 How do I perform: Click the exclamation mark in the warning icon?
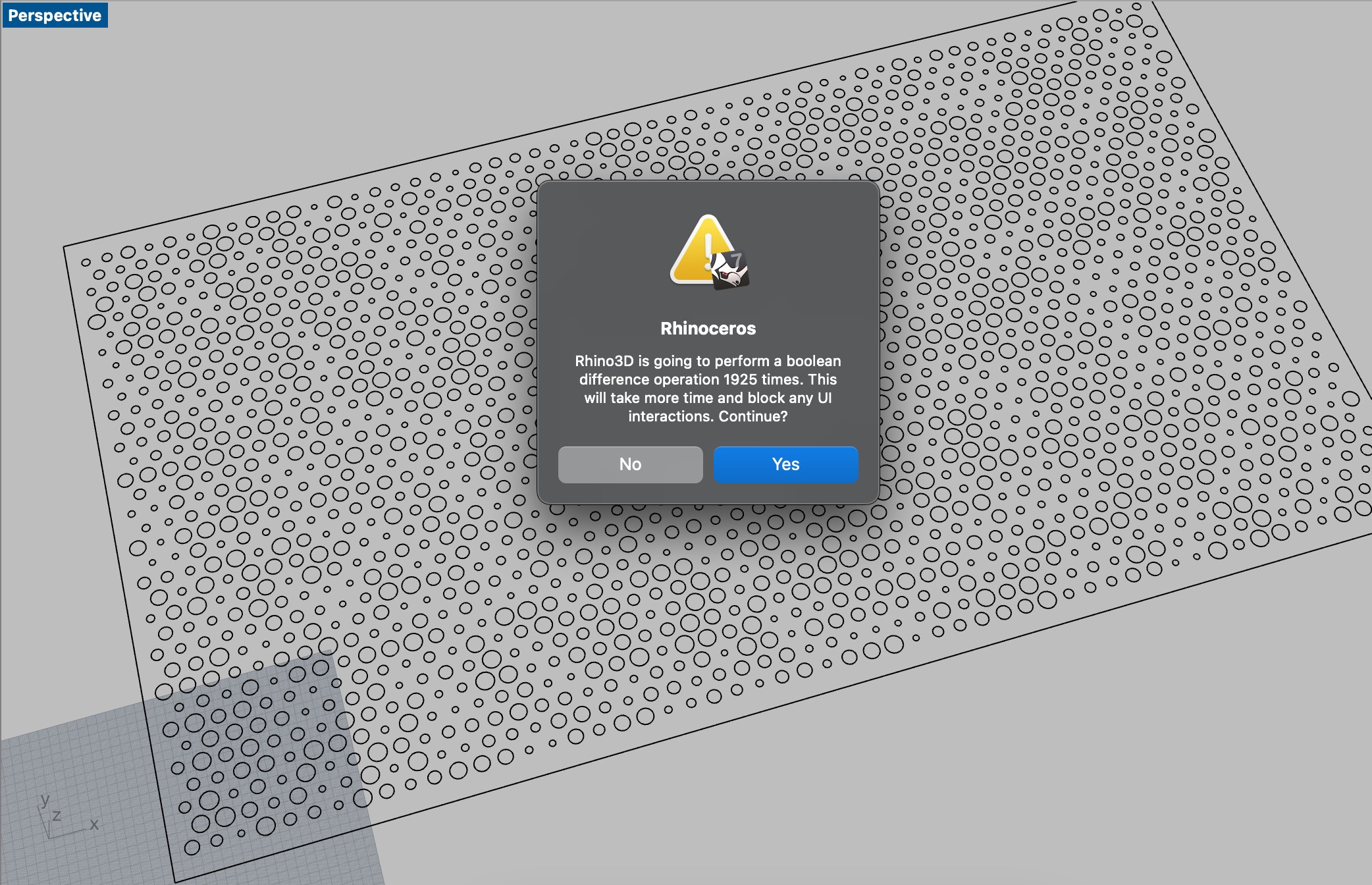tap(708, 250)
